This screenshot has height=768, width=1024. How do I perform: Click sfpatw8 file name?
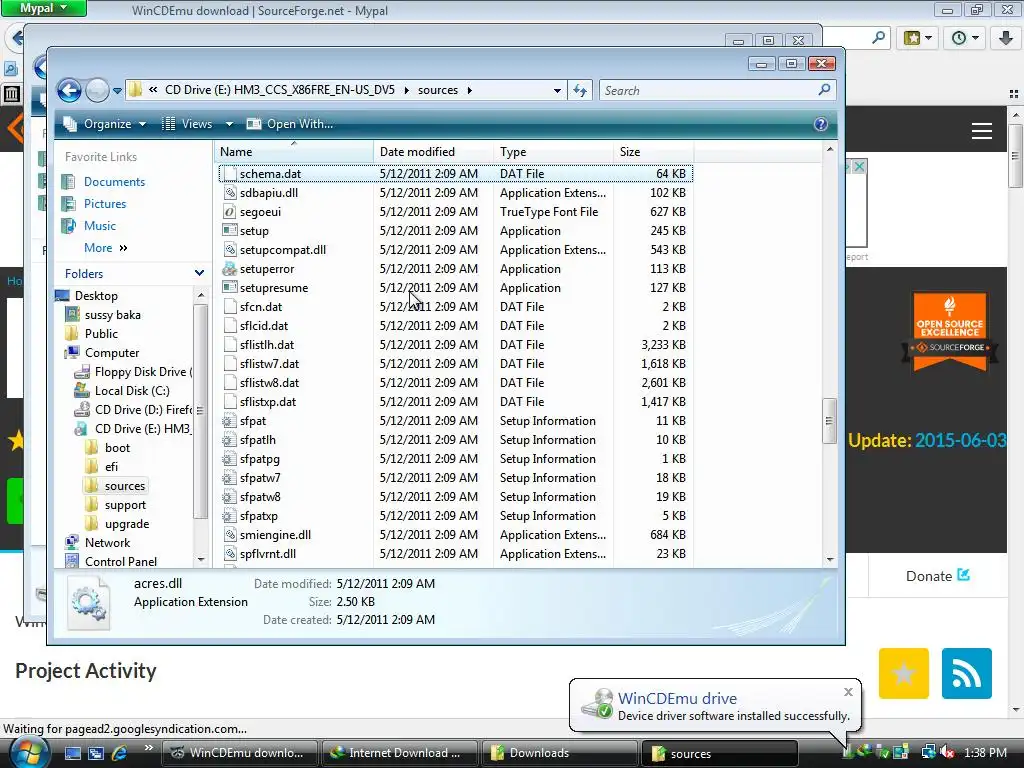click(x=260, y=497)
